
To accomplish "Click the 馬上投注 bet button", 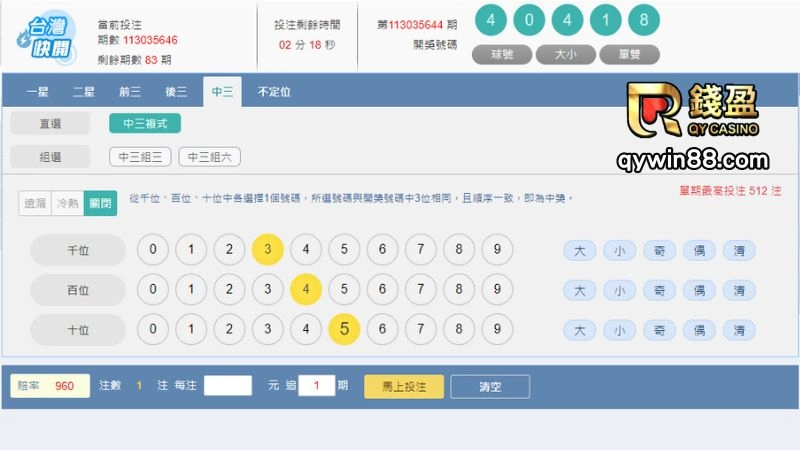I will (x=403, y=387).
